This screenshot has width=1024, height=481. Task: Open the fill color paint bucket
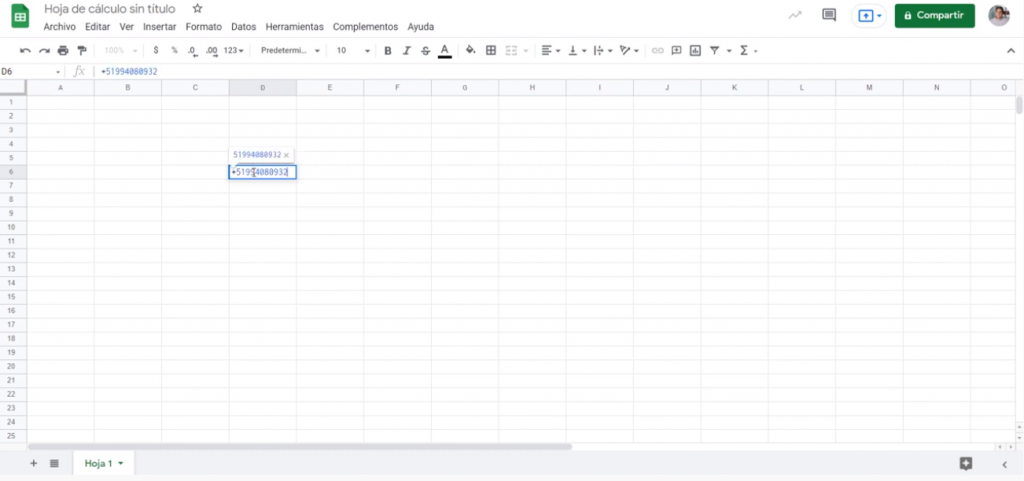coord(470,50)
